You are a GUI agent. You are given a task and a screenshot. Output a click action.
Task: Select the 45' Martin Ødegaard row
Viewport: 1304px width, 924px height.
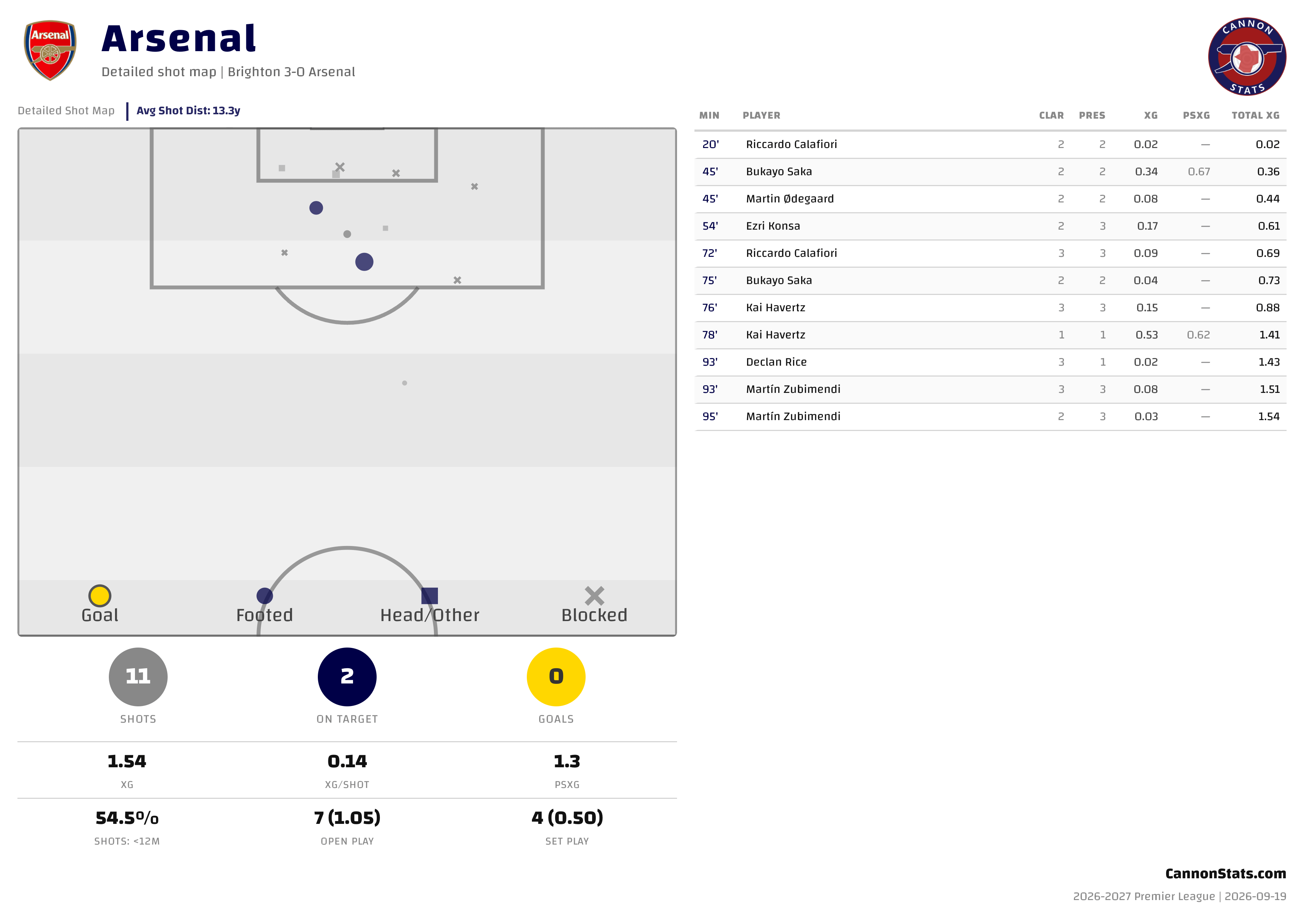[990, 199]
